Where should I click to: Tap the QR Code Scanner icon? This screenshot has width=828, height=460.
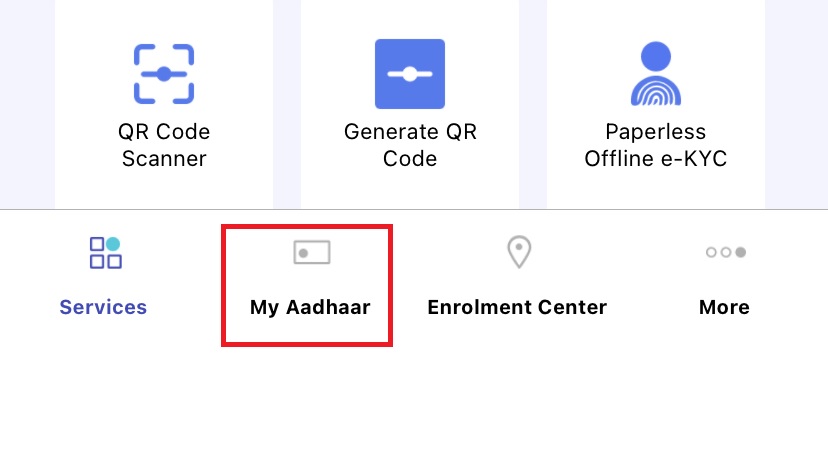pyautogui.click(x=164, y=74)
